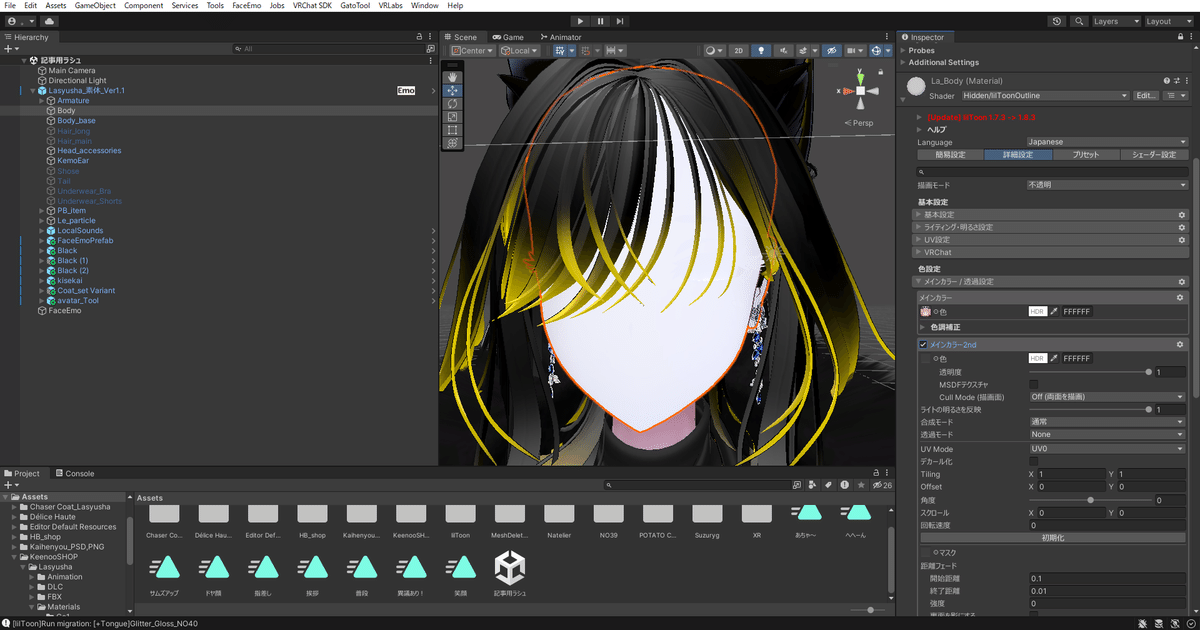
Task: Switch to the Game tab
Action: click(x=508, y=37)
